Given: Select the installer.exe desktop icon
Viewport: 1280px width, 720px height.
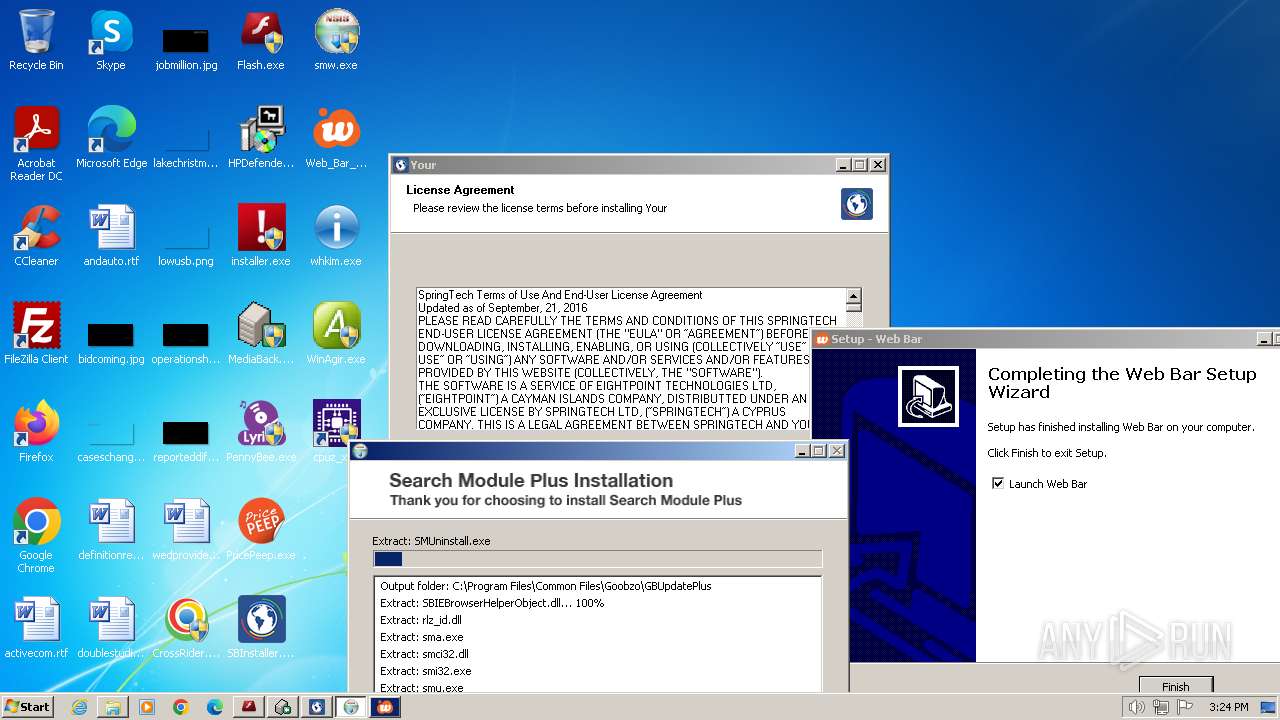Looking at the screenshot, I should click(261, 236).
